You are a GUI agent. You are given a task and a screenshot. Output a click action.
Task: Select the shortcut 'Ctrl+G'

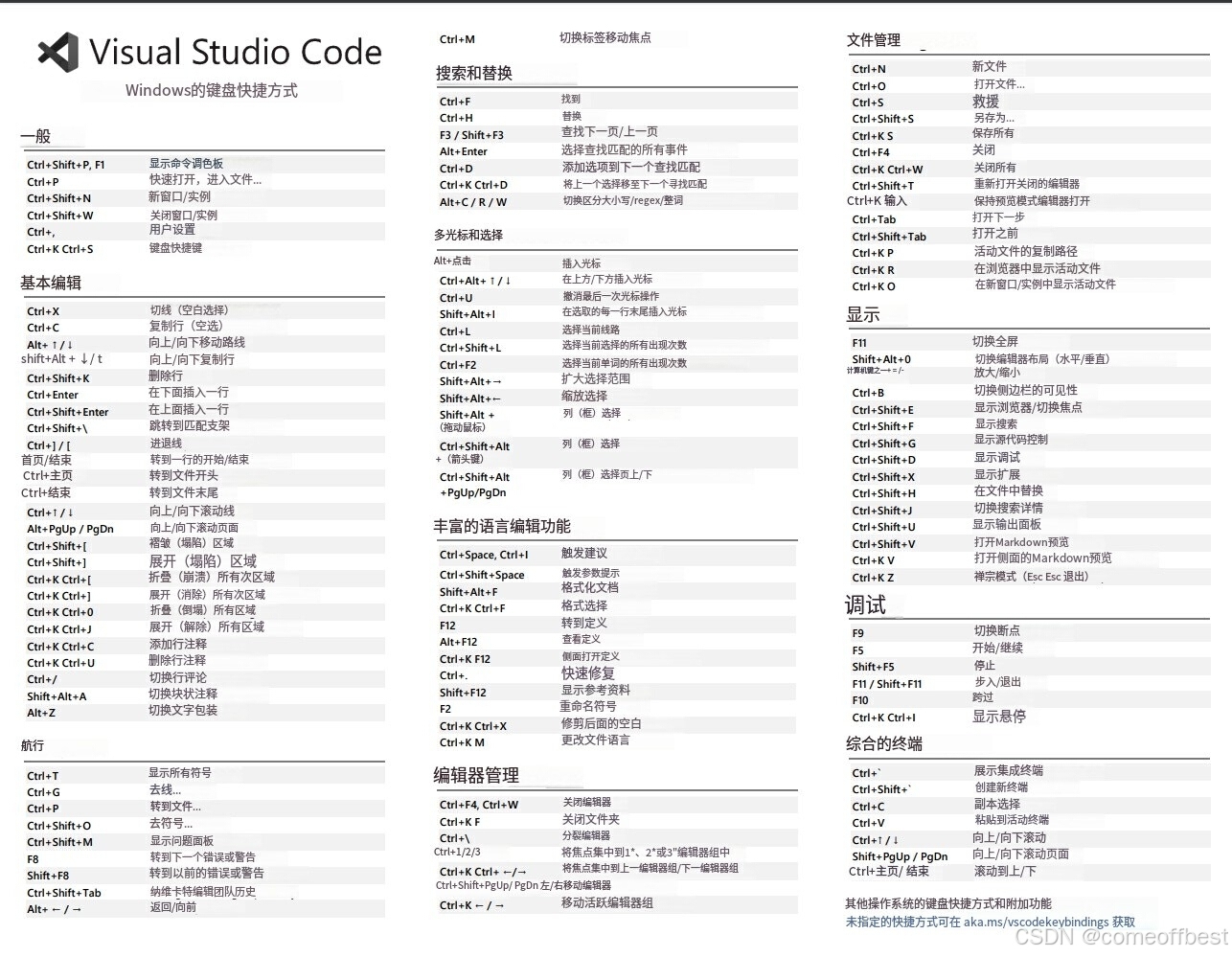click(43, 792)
